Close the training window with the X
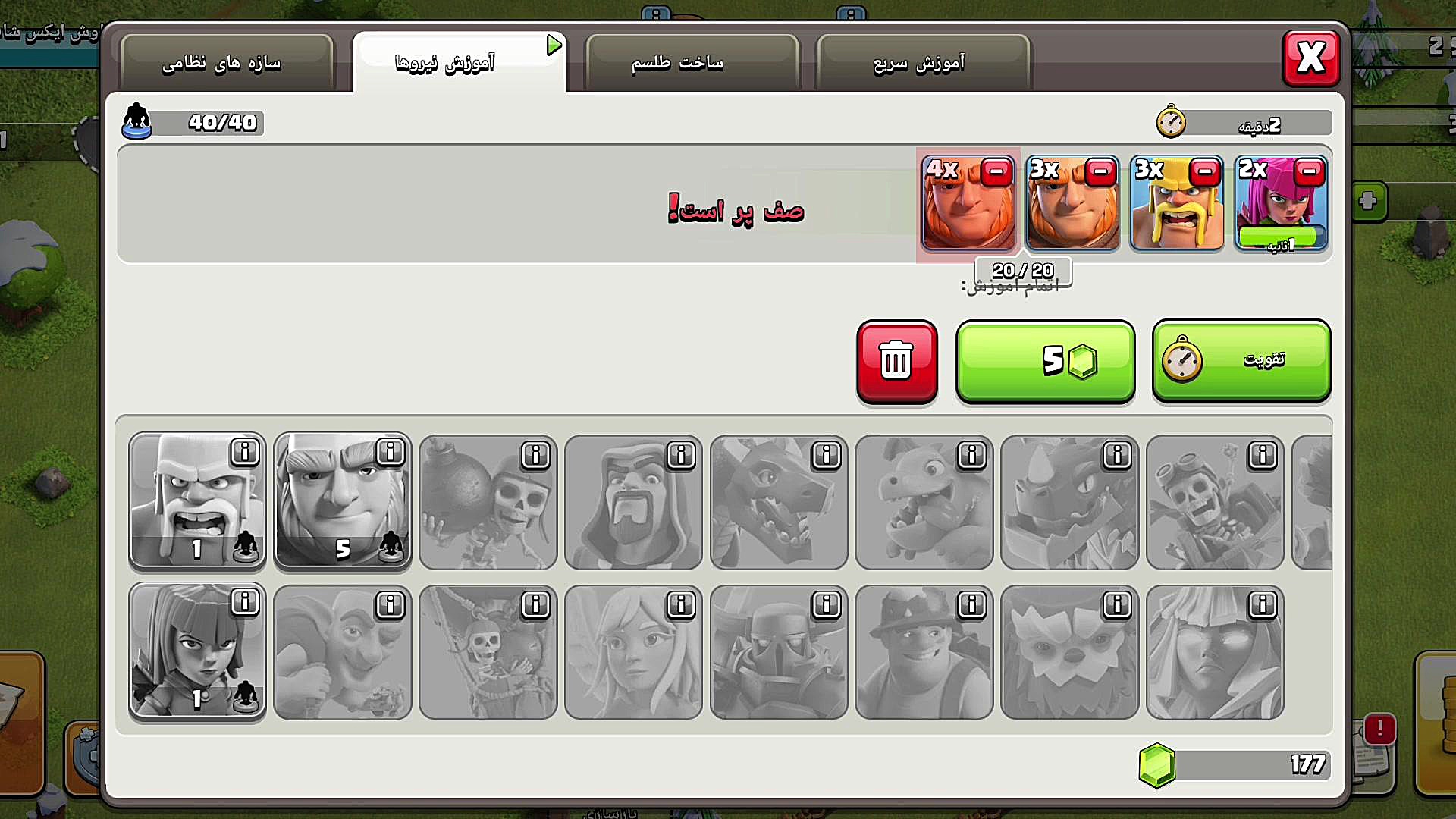The width and height of the screenshot is (1456, 819). pos(1311,58)
